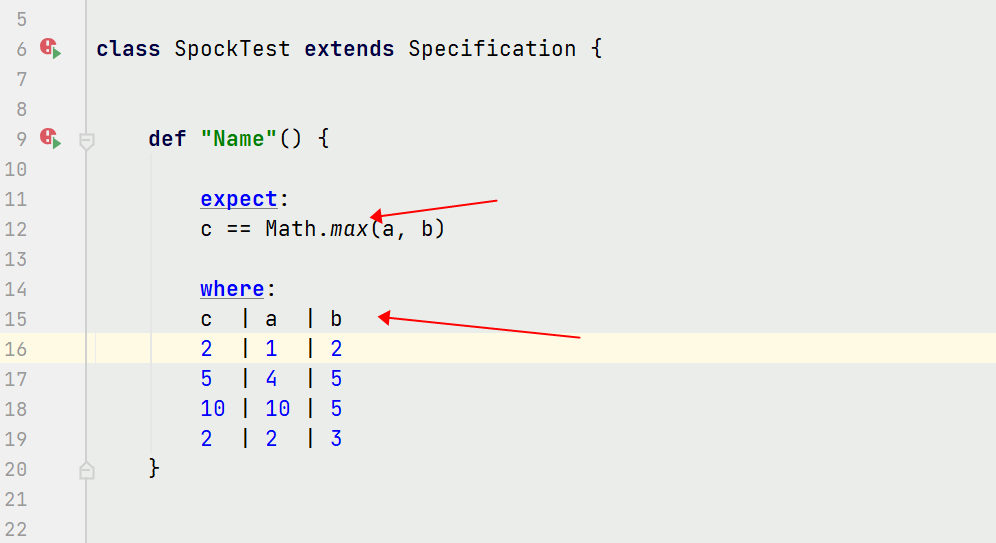The height and width of the screenshot is (543, 996).
Task: Collapse the "Name" method fold marker
Action: tap(87, 141)
